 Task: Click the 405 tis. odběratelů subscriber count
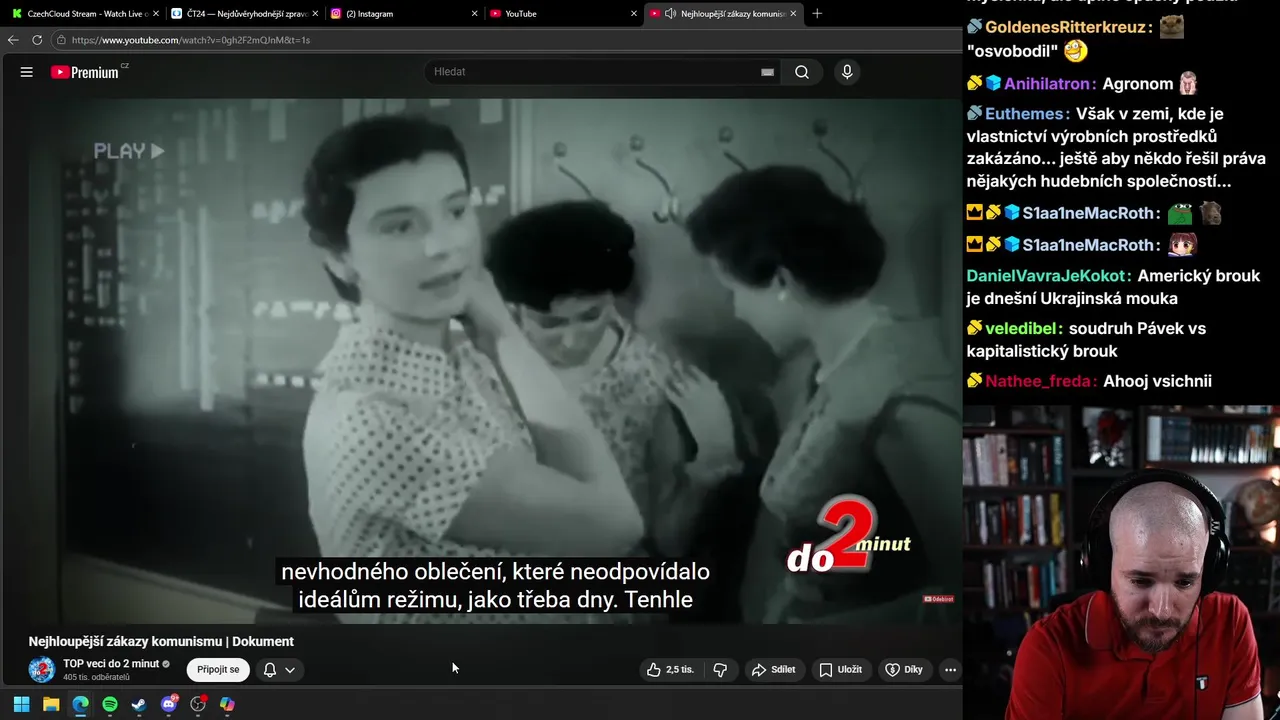click(96, 678)
